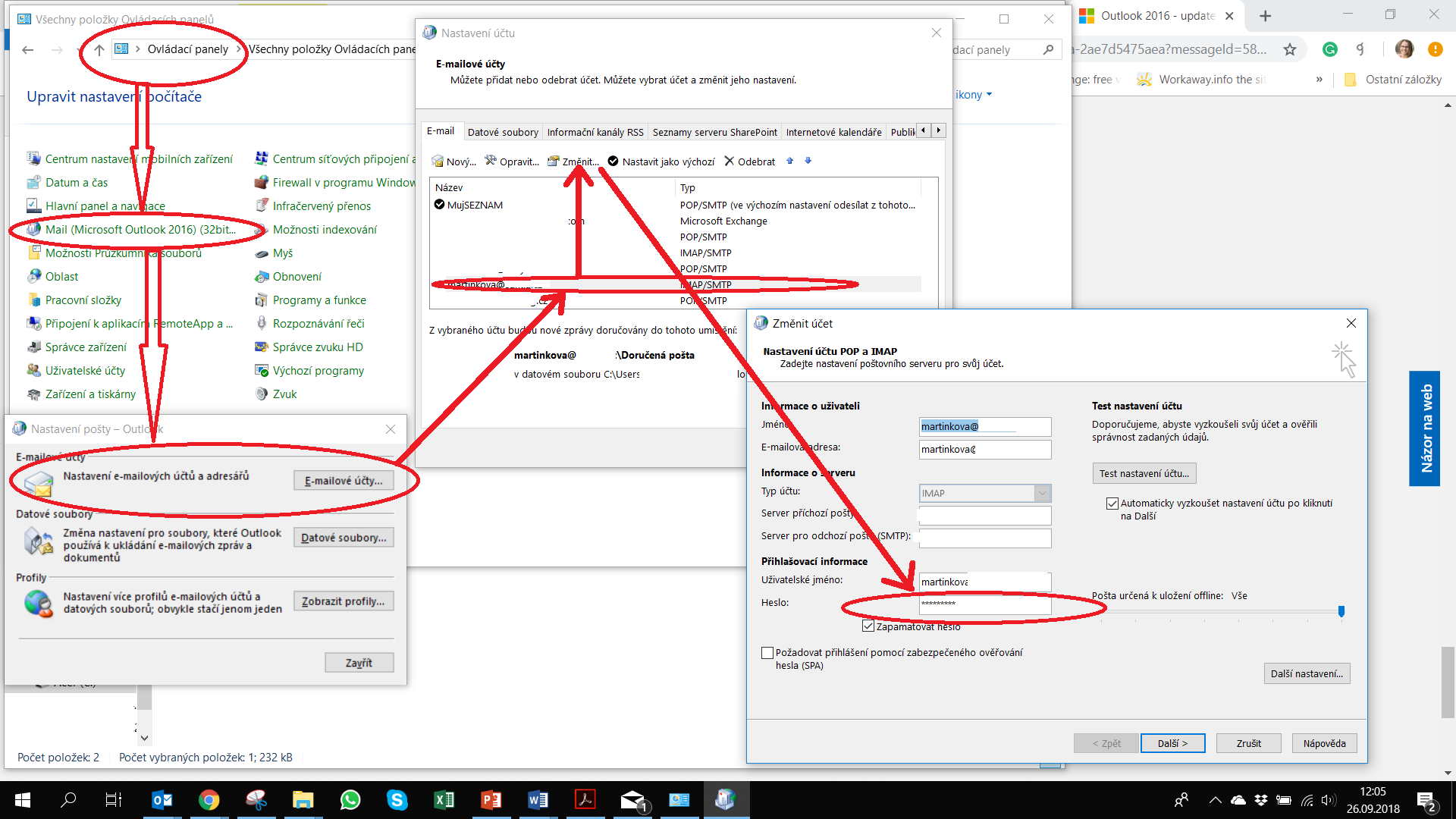The image size is (1456, 819).
Task: Click Server příchozí pošty input field
Action: pyautogui.click(x=984, y=515)
